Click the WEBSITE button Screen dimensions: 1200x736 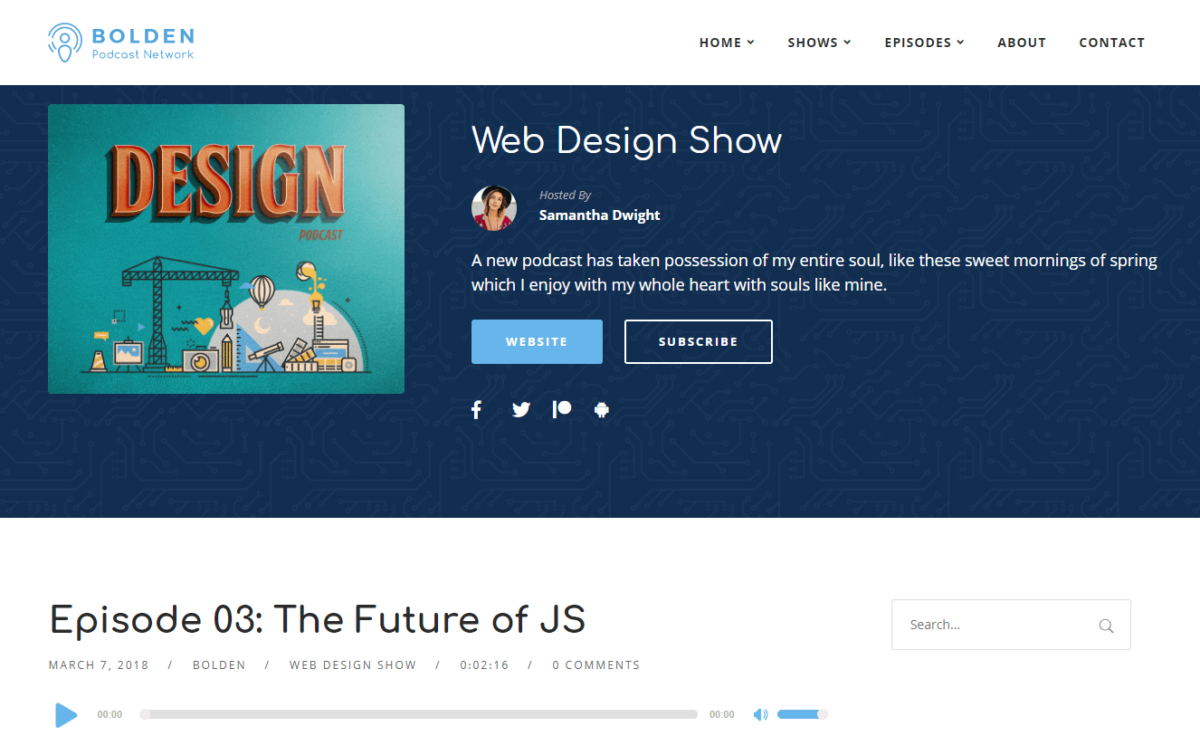tap(537, 341)
